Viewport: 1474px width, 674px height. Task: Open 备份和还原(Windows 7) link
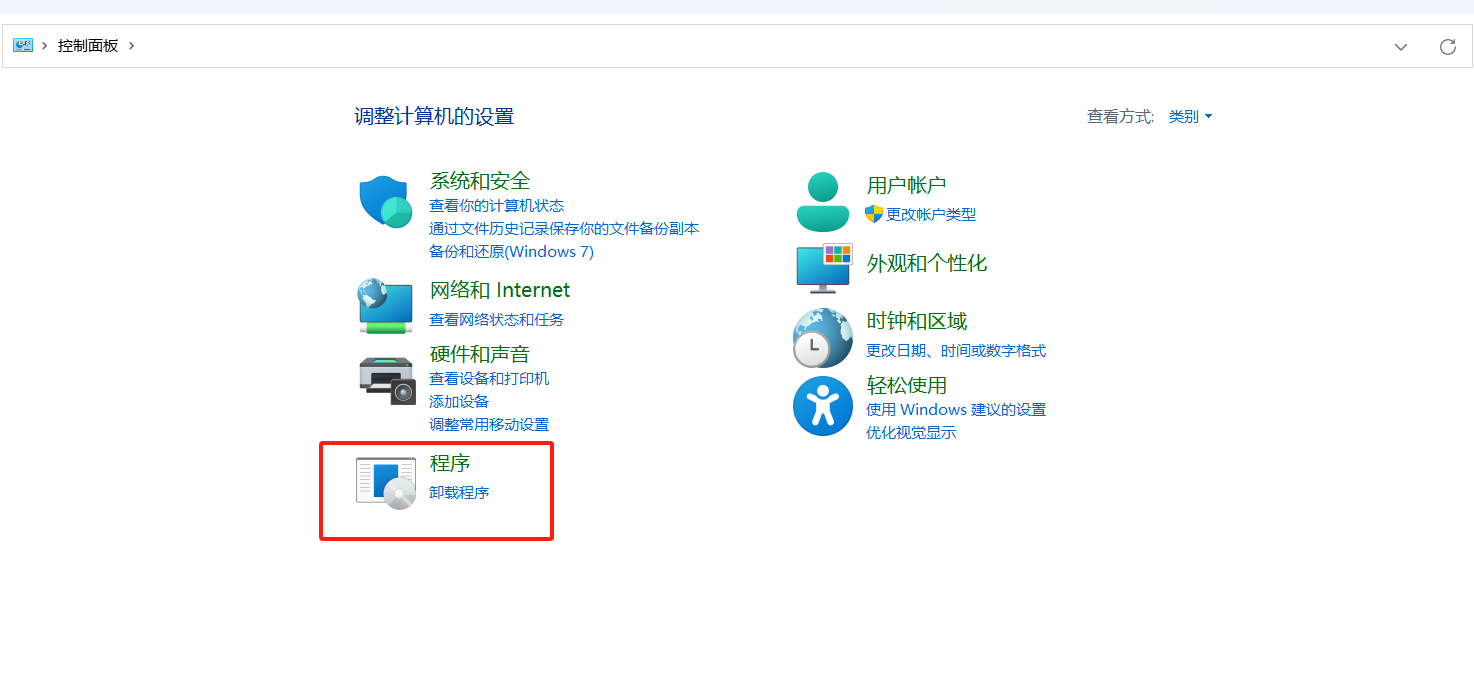(x=511, y=251)
